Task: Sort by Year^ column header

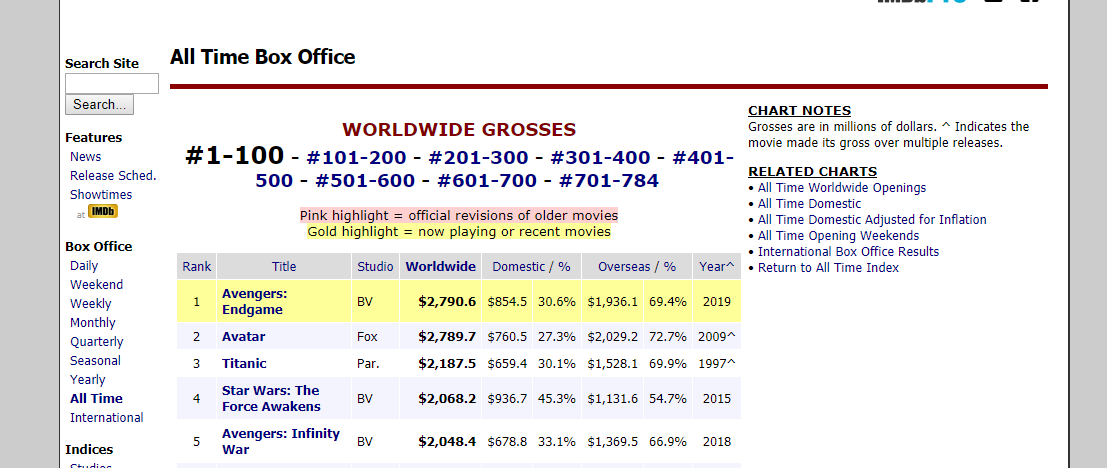Action: [717, 267]
